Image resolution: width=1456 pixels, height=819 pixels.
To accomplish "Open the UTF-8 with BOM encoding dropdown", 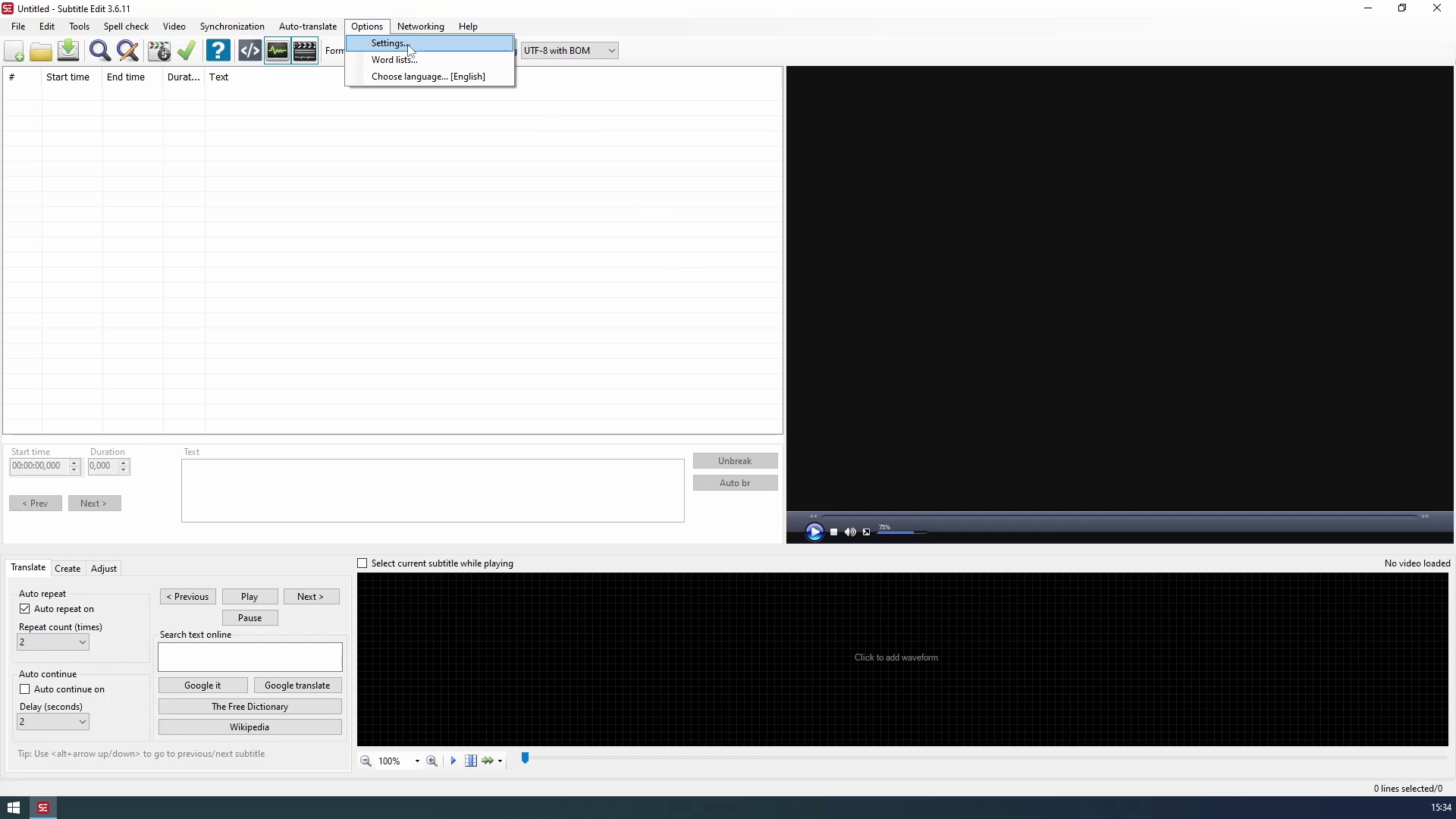I will tap(570, 51).
